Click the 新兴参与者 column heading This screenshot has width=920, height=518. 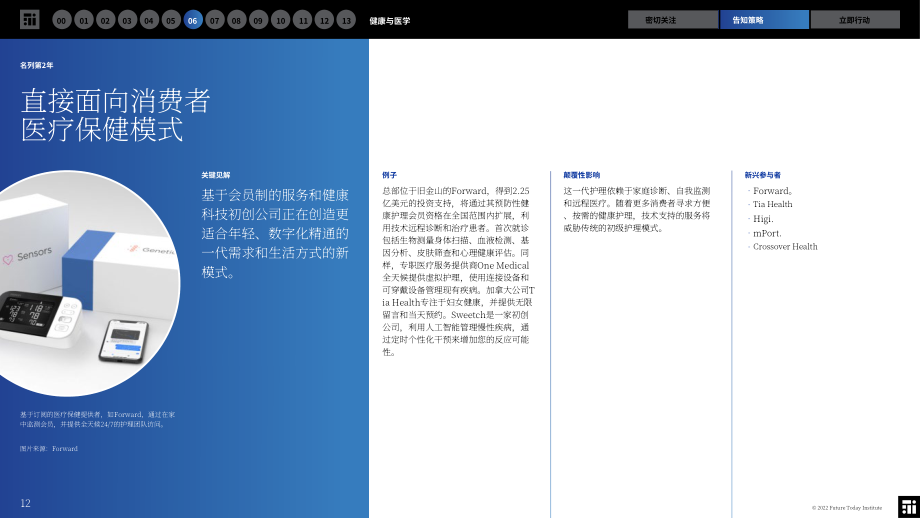pos(762,175)
